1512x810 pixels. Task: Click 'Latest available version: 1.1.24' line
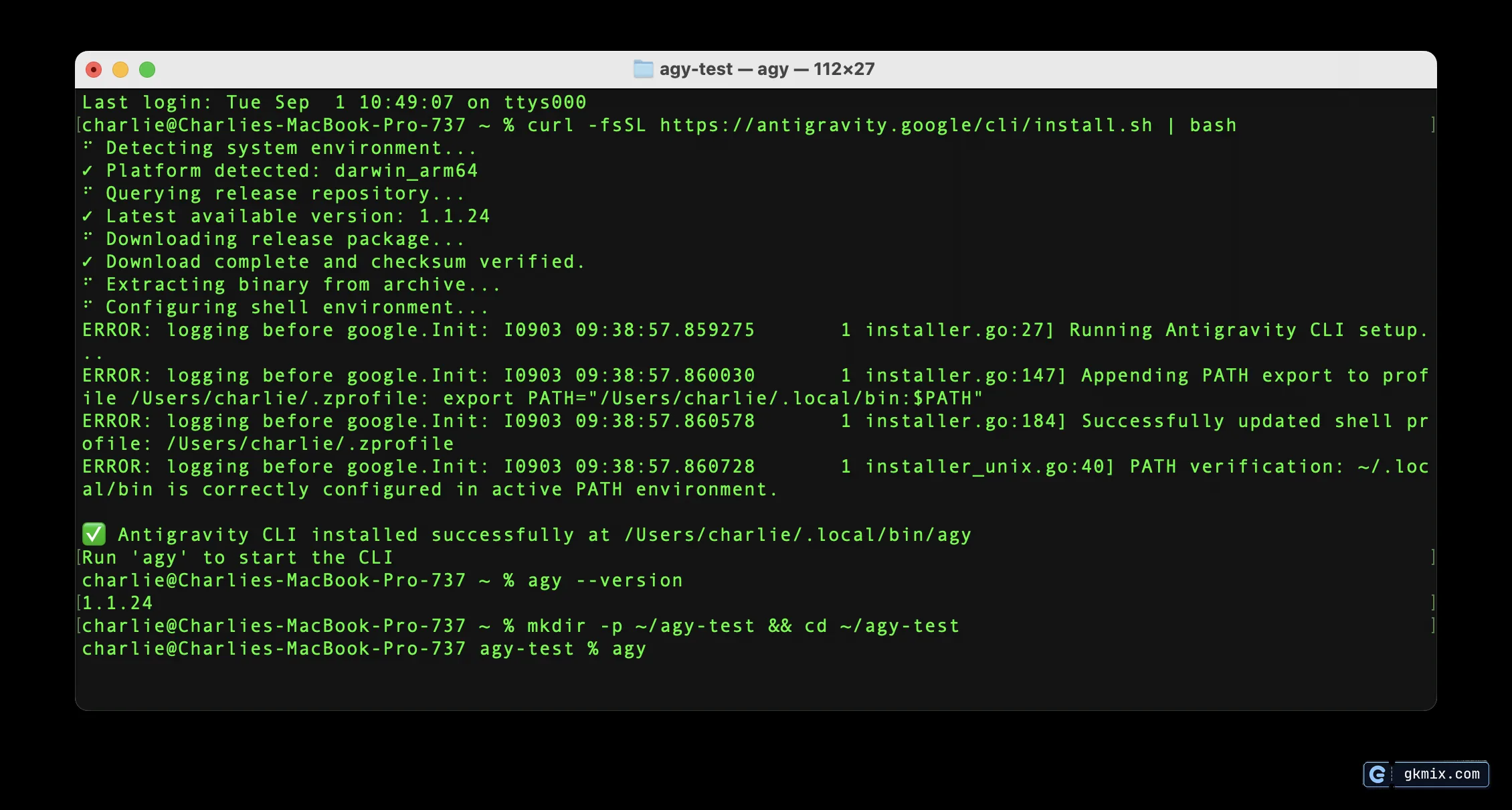tap(286, 216)
